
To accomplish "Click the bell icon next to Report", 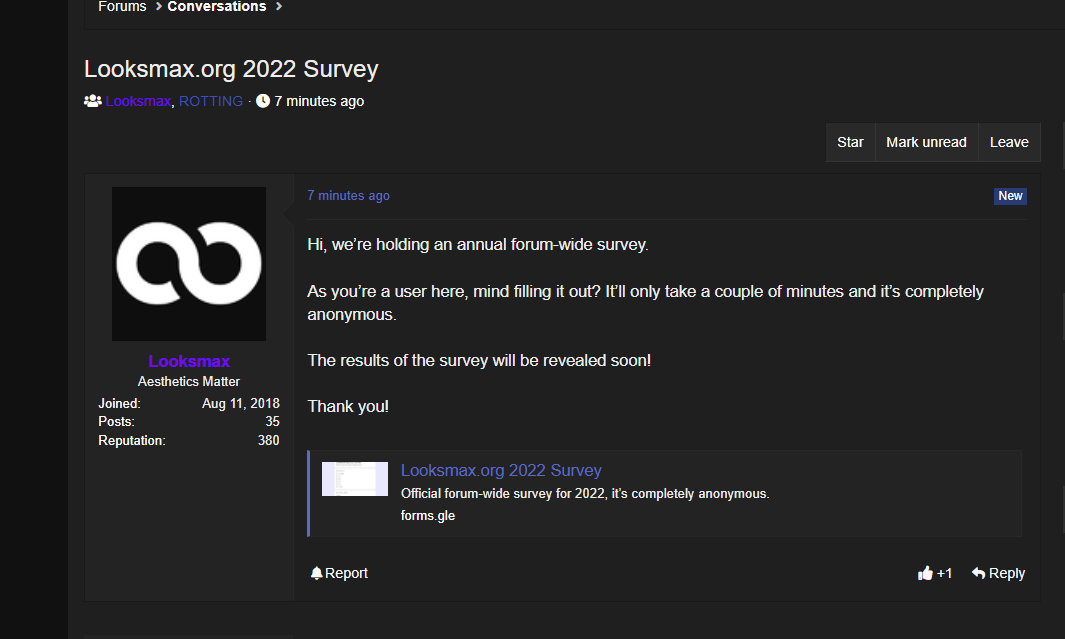I will coord(316,573).
